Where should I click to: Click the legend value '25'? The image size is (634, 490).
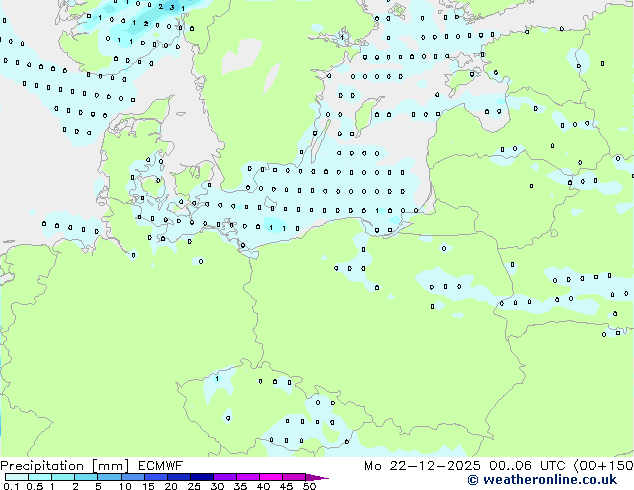pos(194,486)
